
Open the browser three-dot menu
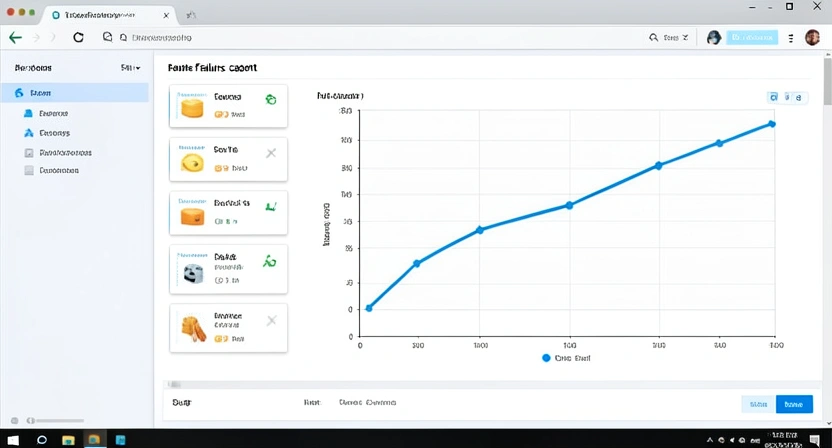(791, 37)
